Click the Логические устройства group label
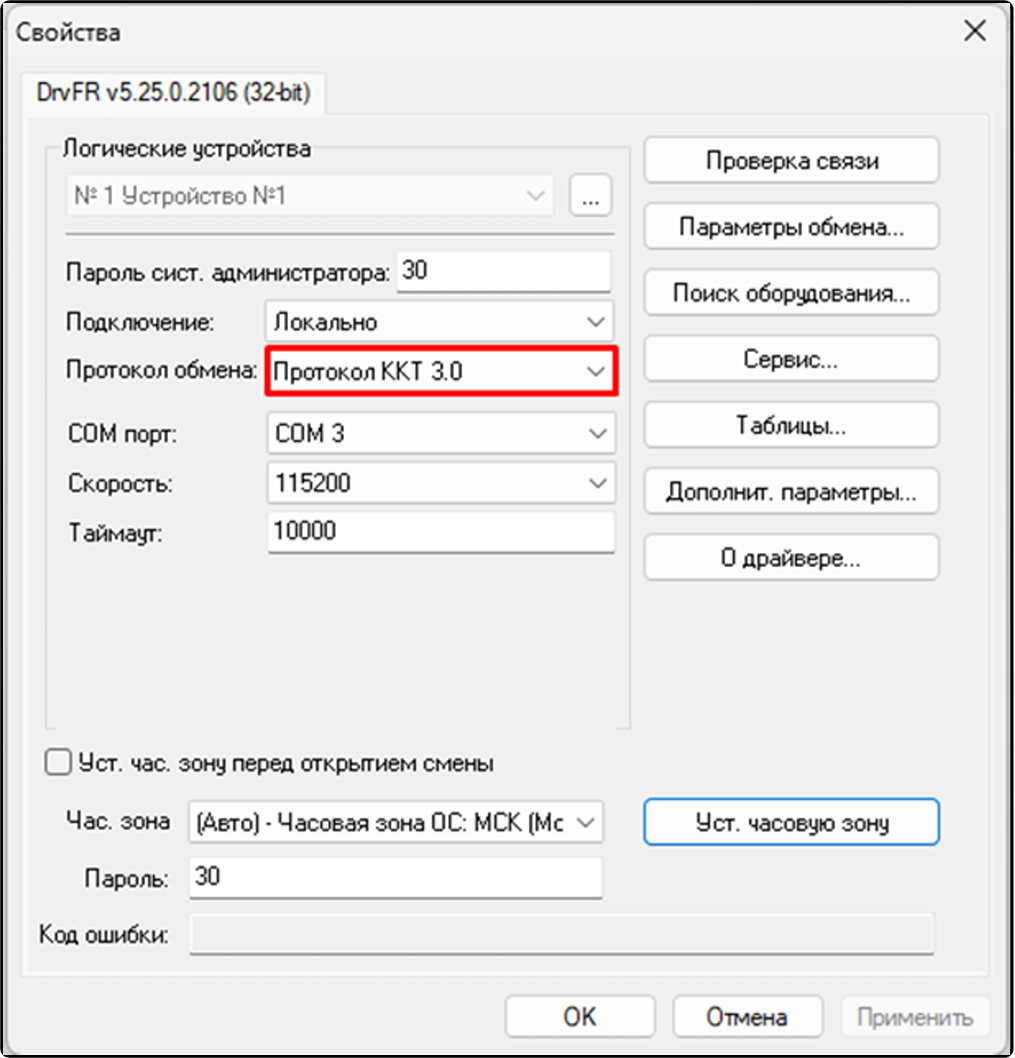The height and width of the screenshot is (1058, 1015). click(x=187, y=148)
